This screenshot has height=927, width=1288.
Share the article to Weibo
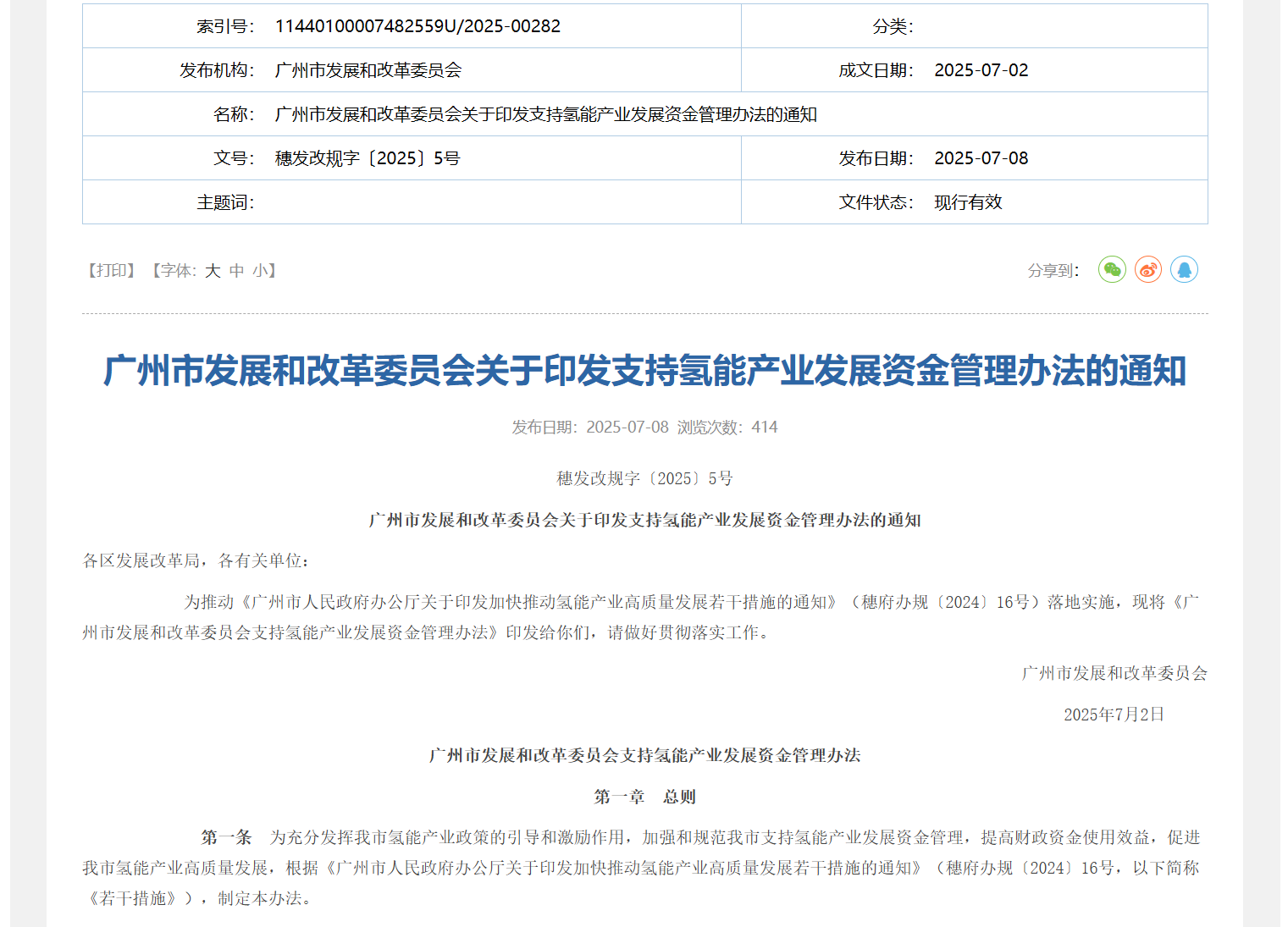click(1147, 269)
